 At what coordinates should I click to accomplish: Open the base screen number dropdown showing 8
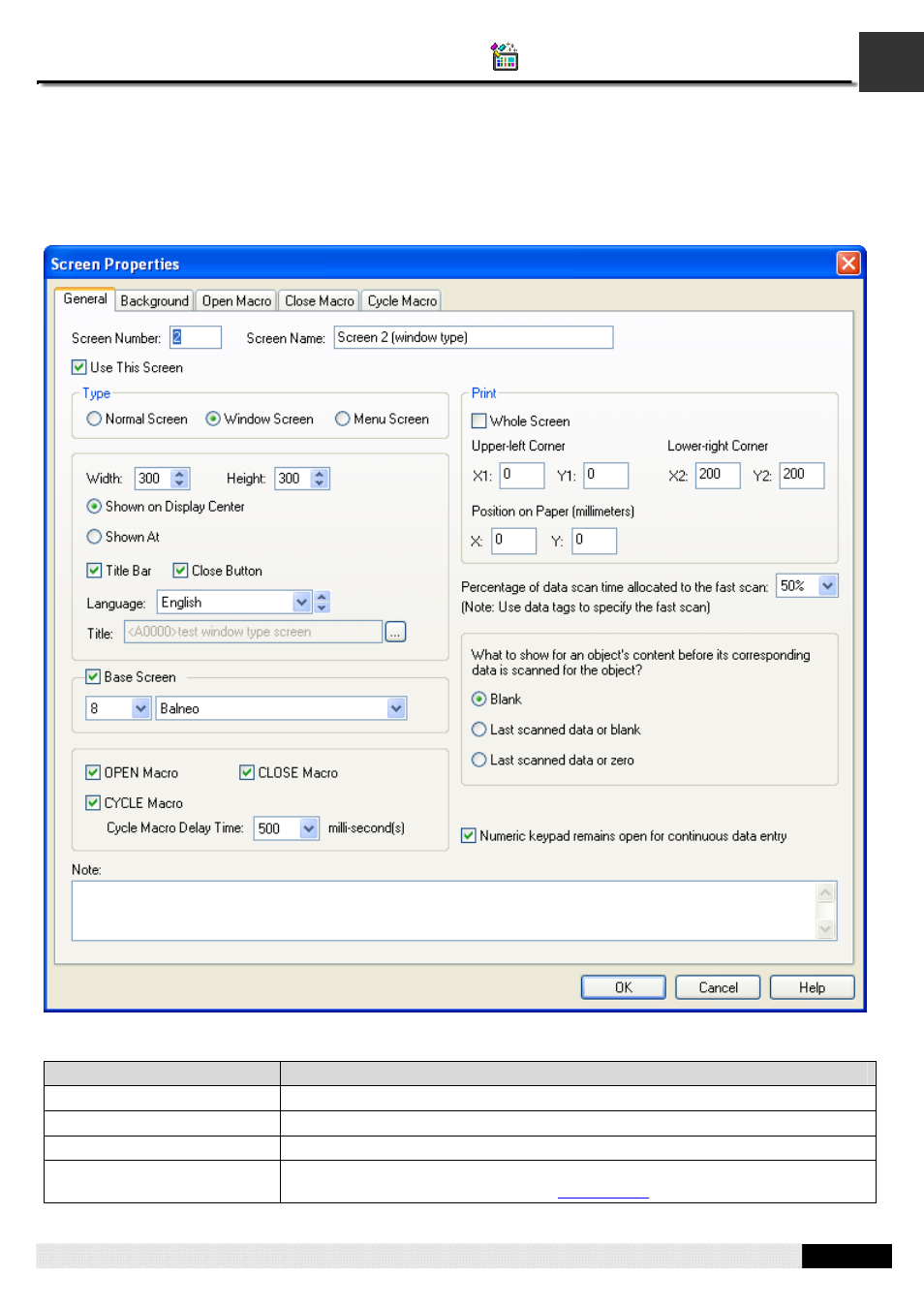click(x=118, y=708)
